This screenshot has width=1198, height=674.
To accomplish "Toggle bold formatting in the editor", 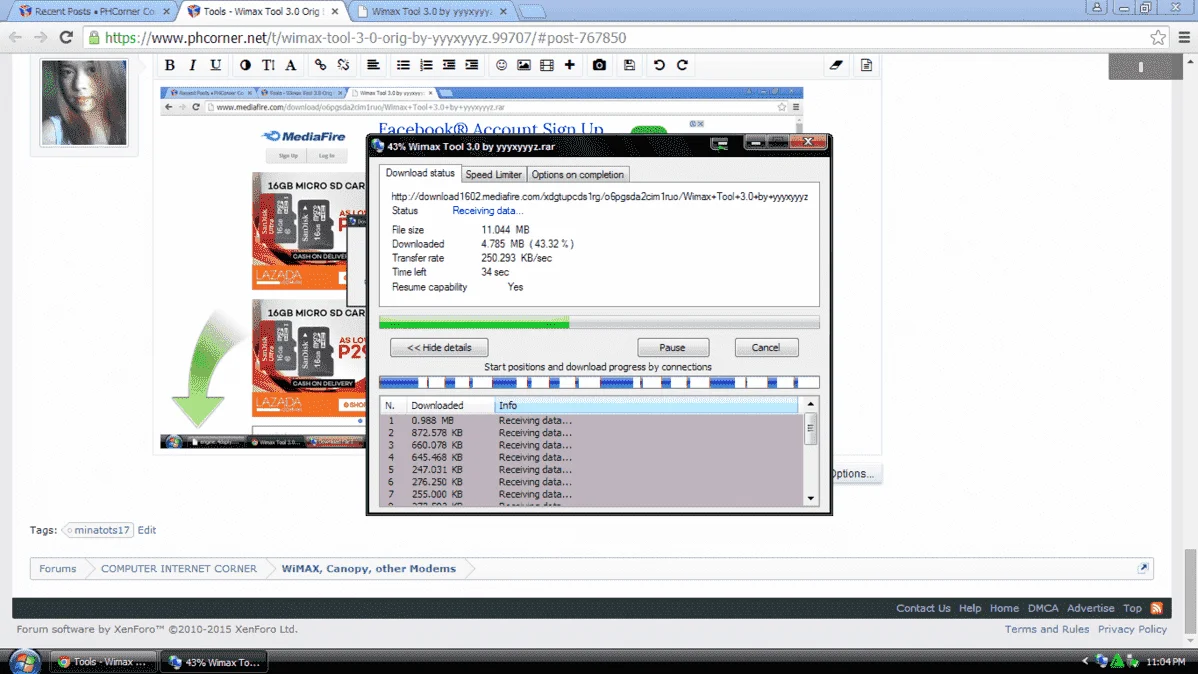I will click(170, 65).
